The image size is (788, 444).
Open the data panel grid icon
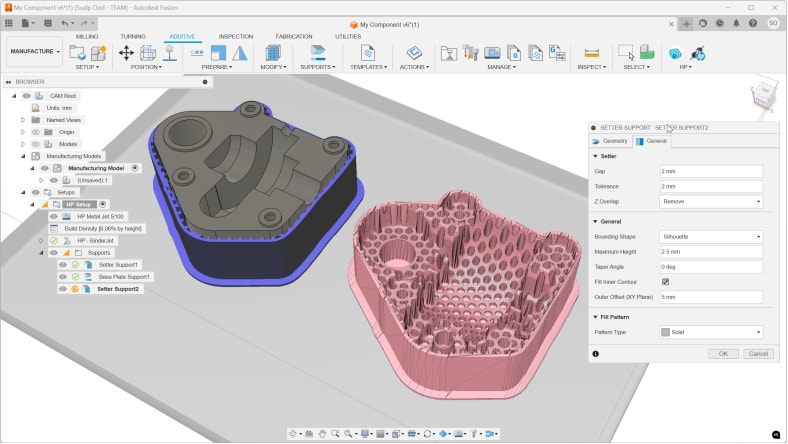click(9, 23)
